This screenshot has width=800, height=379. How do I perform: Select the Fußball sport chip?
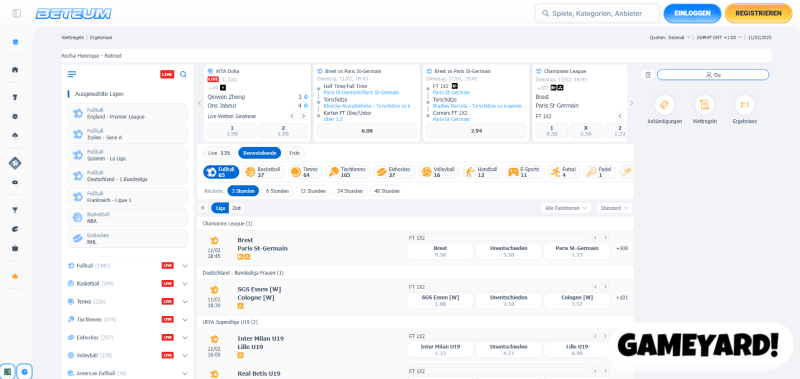221,172
